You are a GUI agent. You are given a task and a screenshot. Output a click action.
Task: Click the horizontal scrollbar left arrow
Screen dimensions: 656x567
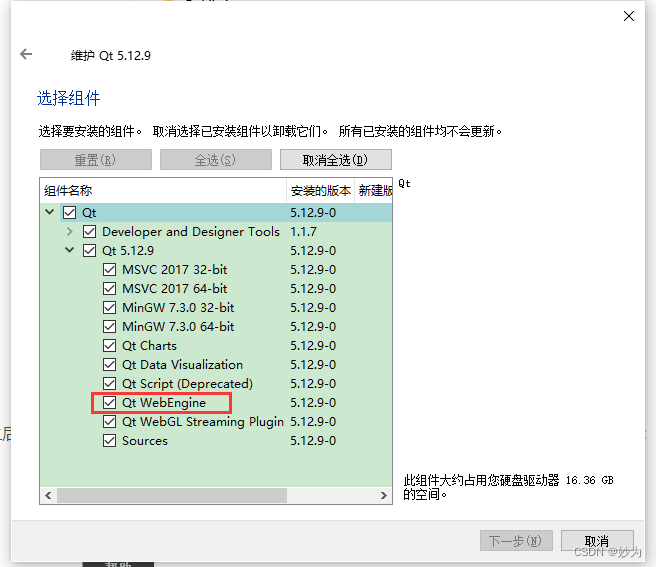click(x=49, y=495)
